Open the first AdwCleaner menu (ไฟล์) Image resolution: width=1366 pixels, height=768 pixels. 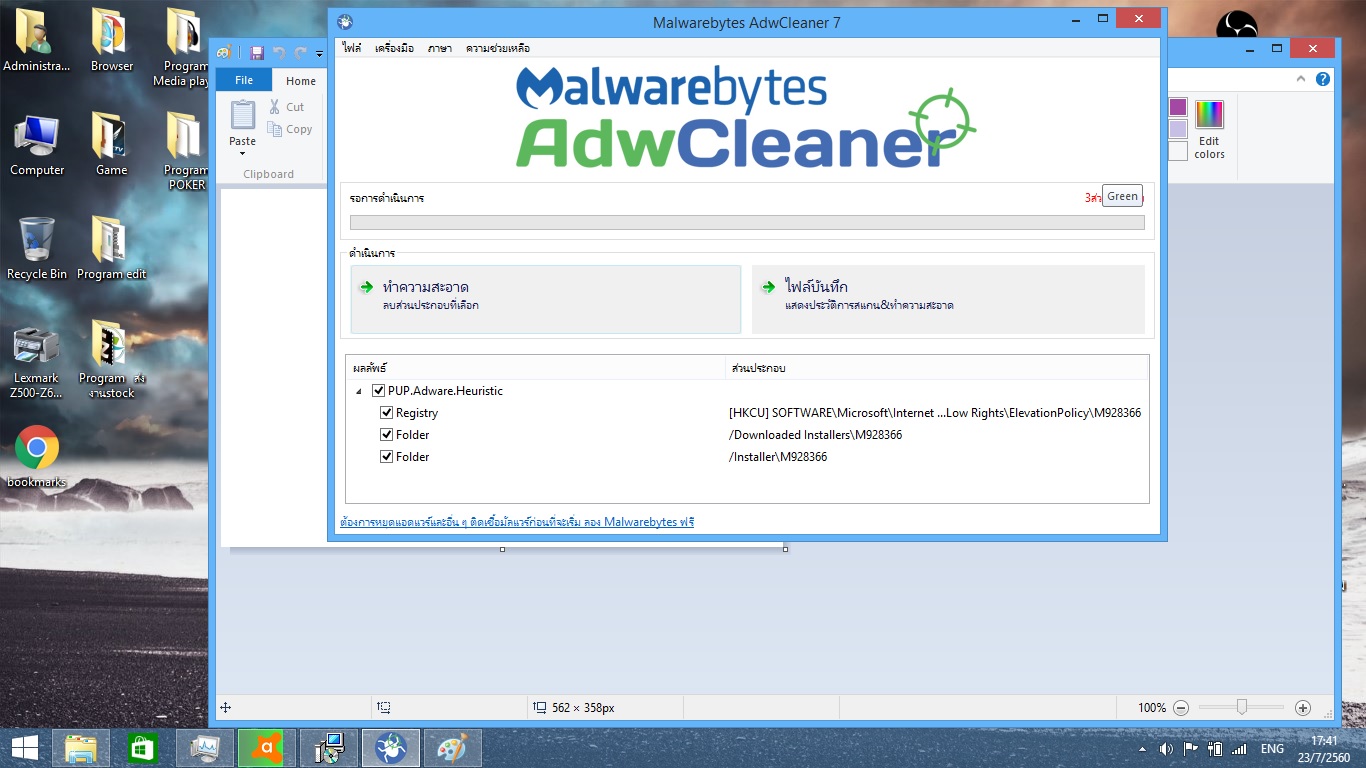[x=351, y=48]
